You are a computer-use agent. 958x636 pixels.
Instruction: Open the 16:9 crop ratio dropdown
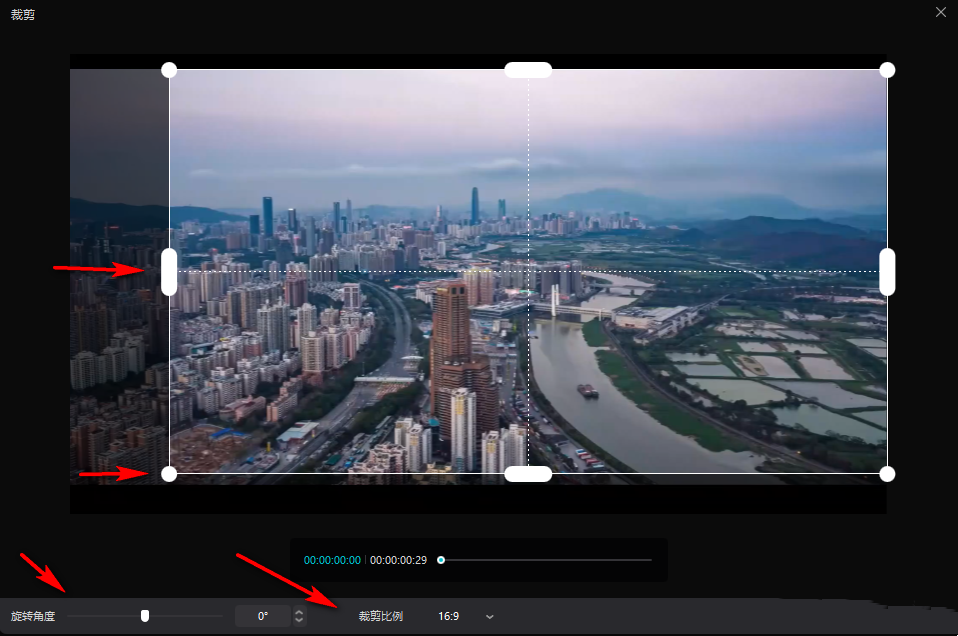(x=466, y=616)
